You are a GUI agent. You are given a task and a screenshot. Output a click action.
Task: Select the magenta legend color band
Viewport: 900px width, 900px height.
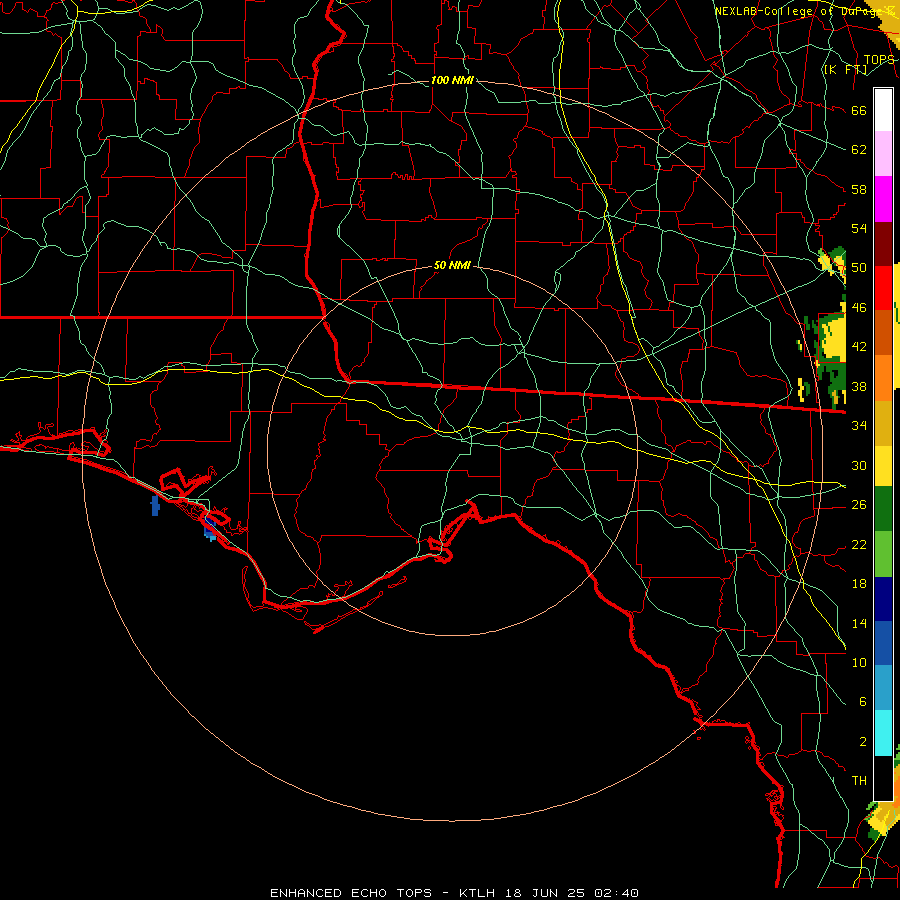[883, 199]
